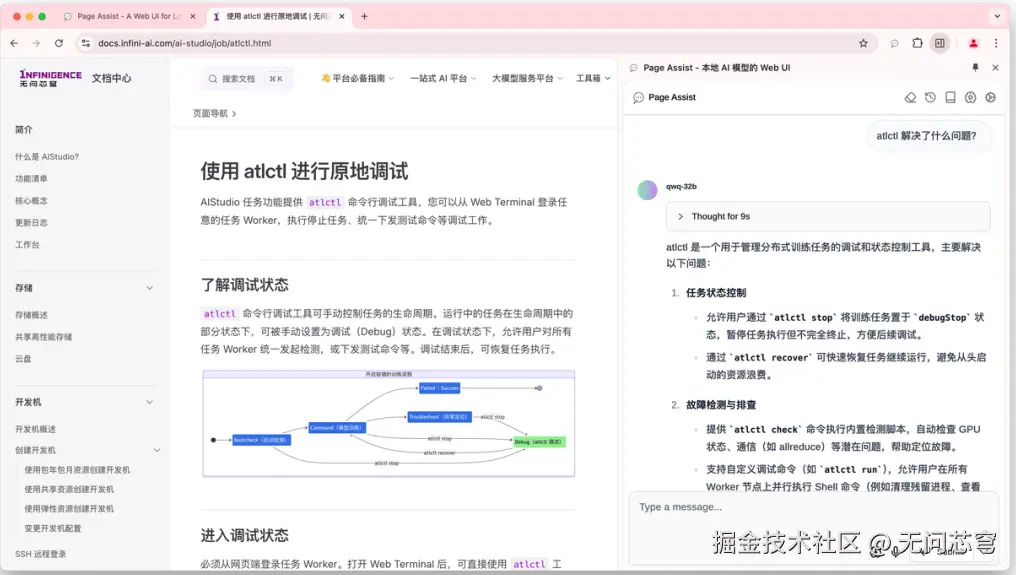Open the 大模型服务平台 dropdown

coord(527,78)
